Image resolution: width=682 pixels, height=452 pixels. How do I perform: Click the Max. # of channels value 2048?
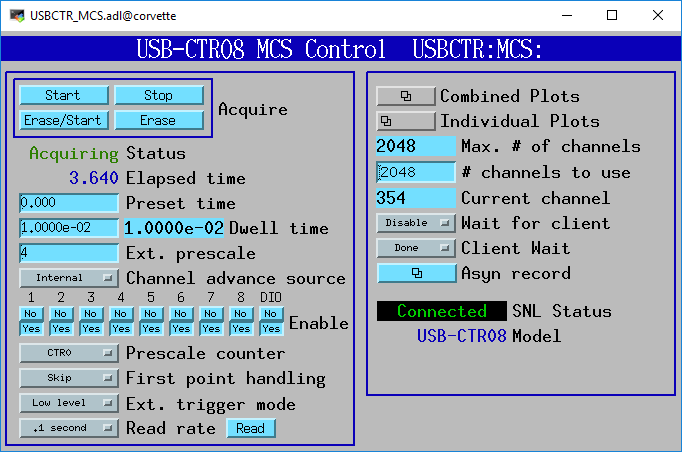(416, 146)
